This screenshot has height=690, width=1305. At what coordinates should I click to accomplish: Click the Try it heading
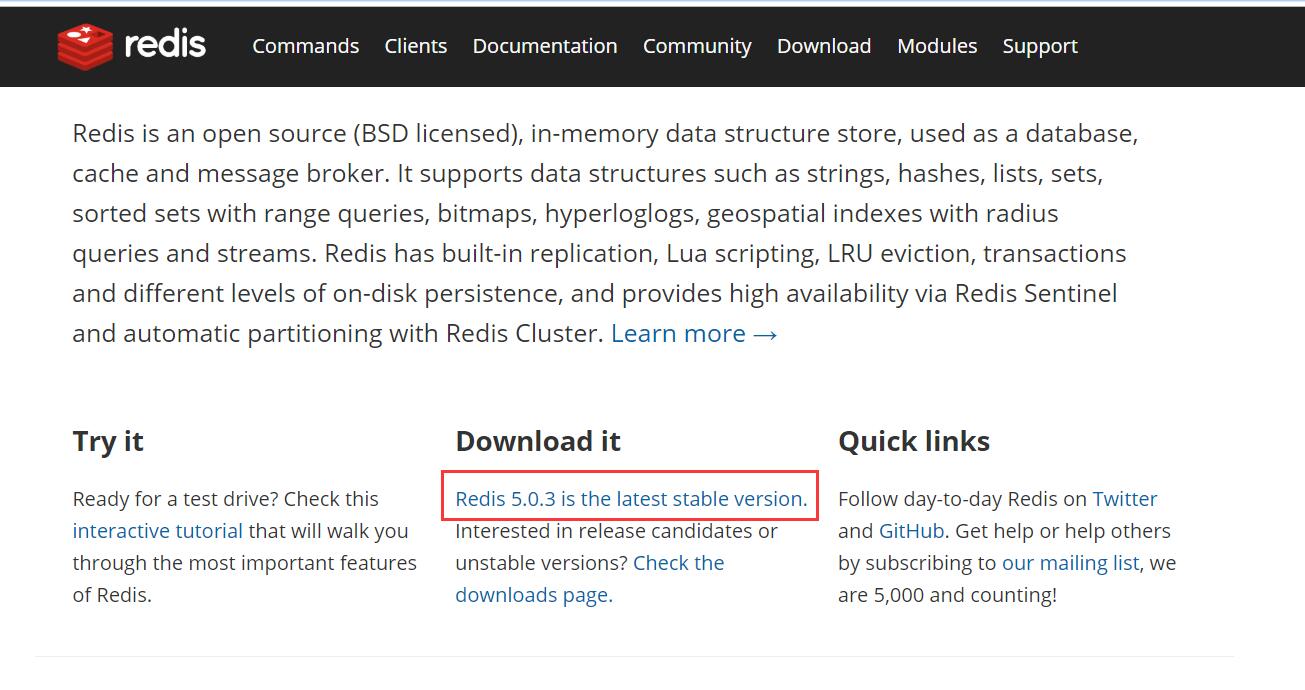point(107,441)
